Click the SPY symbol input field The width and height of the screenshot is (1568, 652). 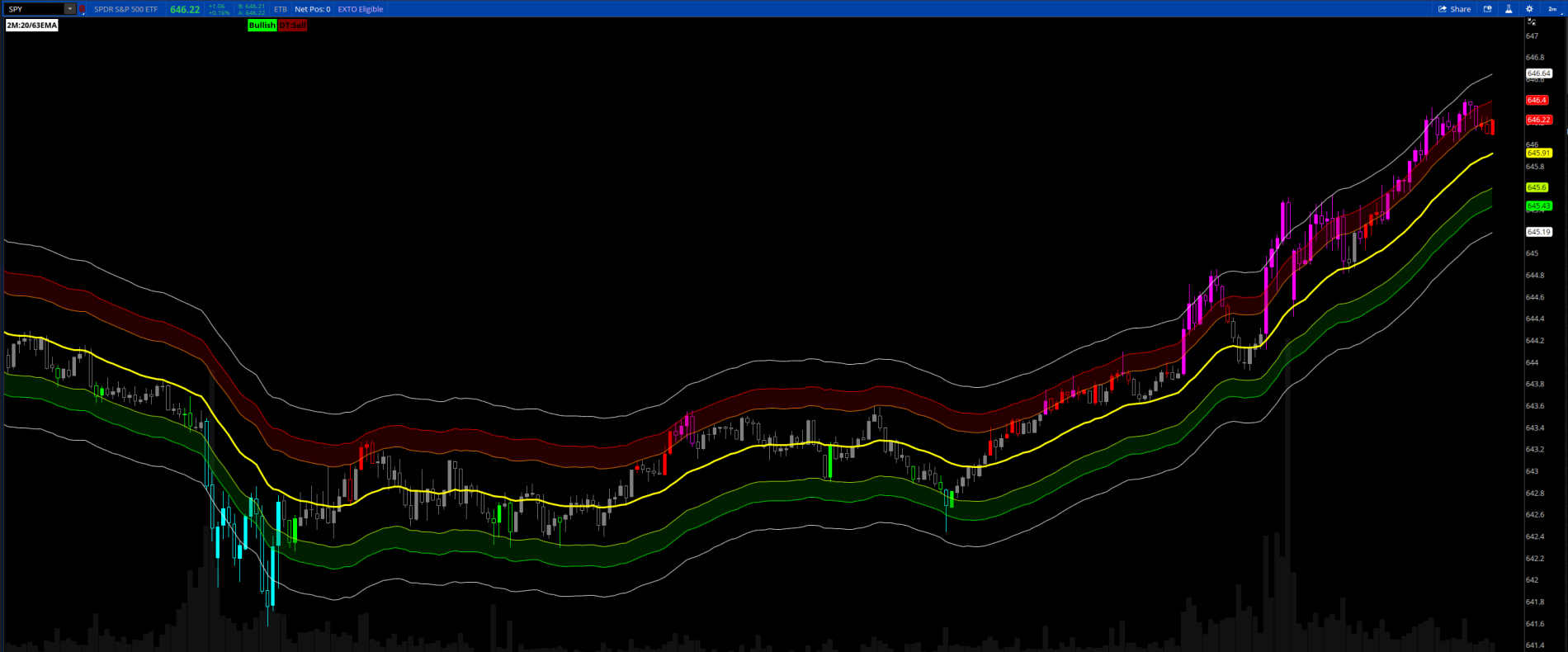point(33,9)
